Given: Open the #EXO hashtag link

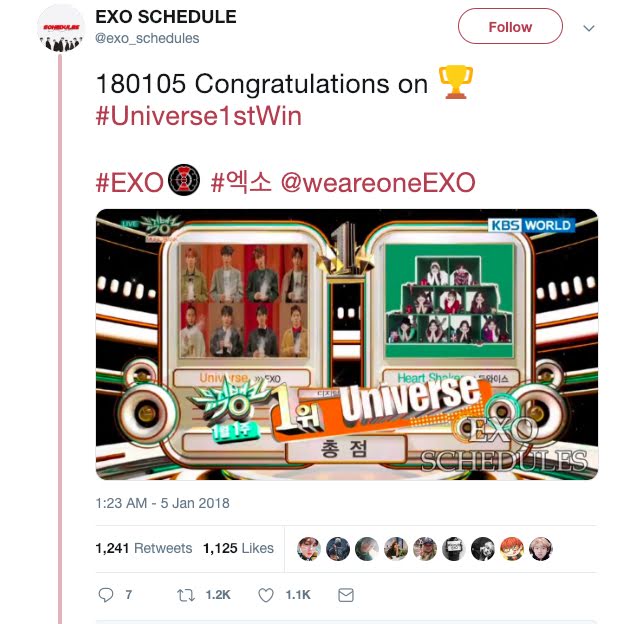Looking at the screenshot, I should point(129,182).
